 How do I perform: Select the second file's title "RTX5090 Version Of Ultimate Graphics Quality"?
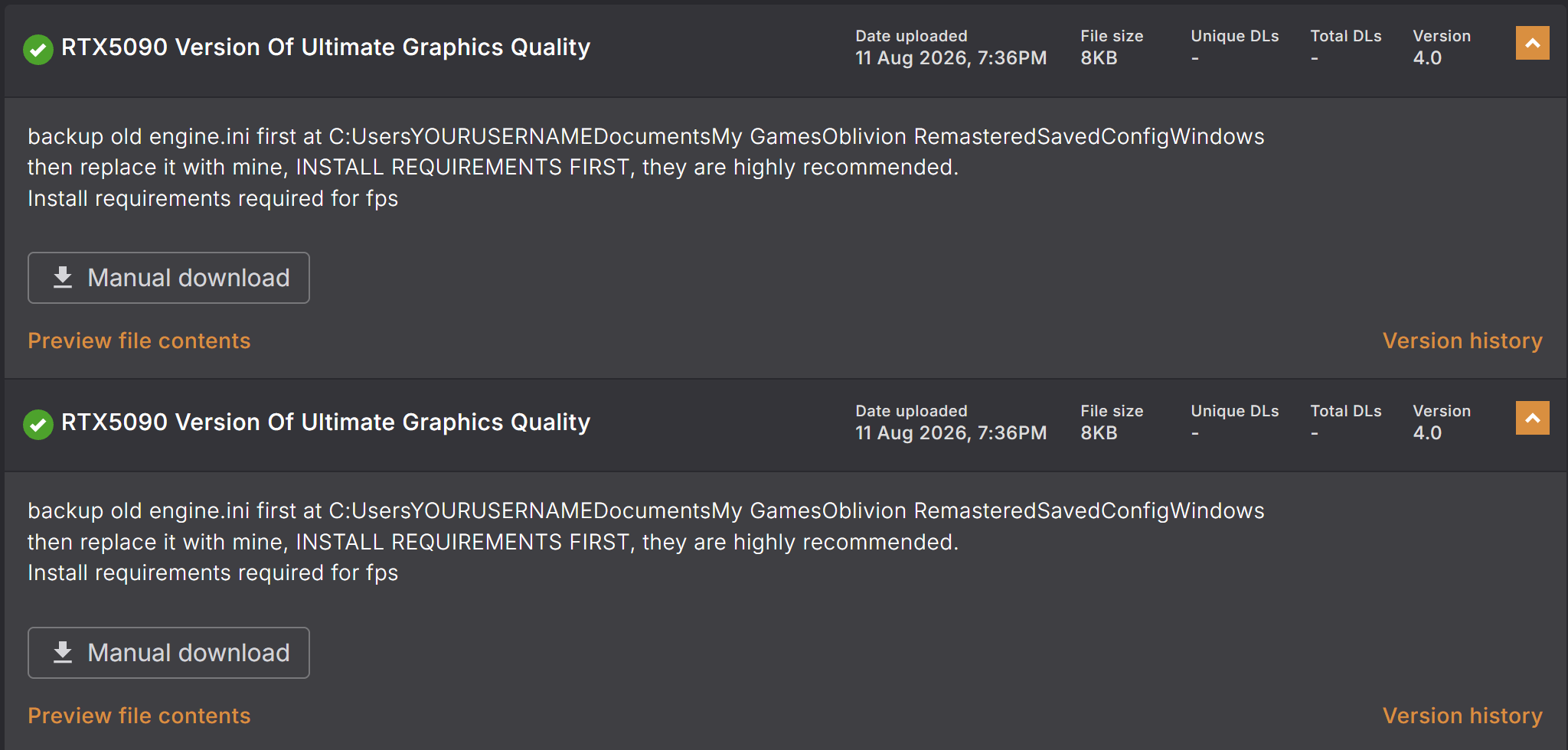tap(326, 422)
